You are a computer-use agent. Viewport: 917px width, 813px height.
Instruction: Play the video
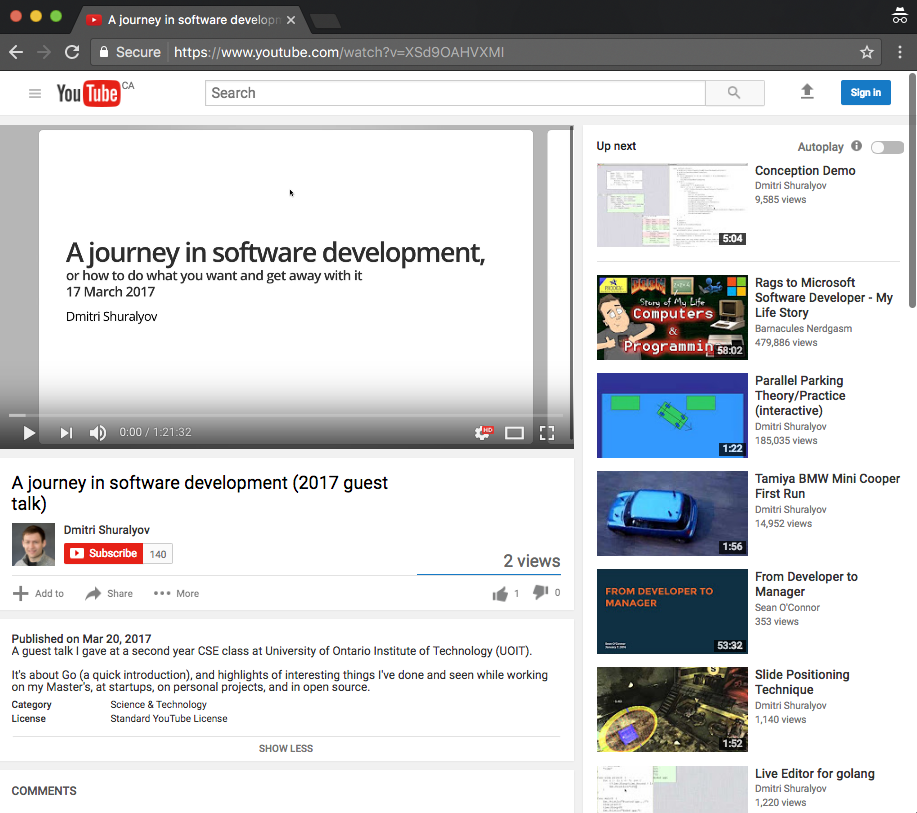click(29, 433)
